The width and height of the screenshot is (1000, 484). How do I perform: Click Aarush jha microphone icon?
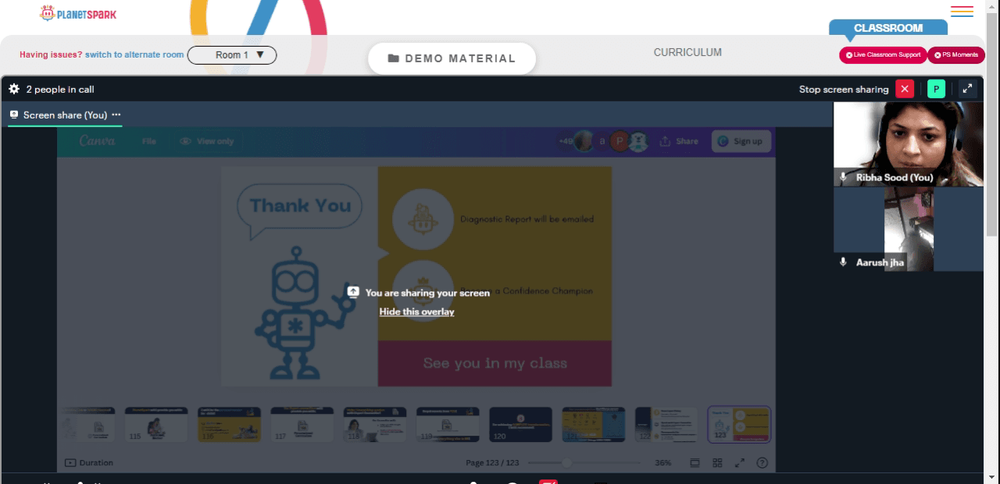pos(843,262)
